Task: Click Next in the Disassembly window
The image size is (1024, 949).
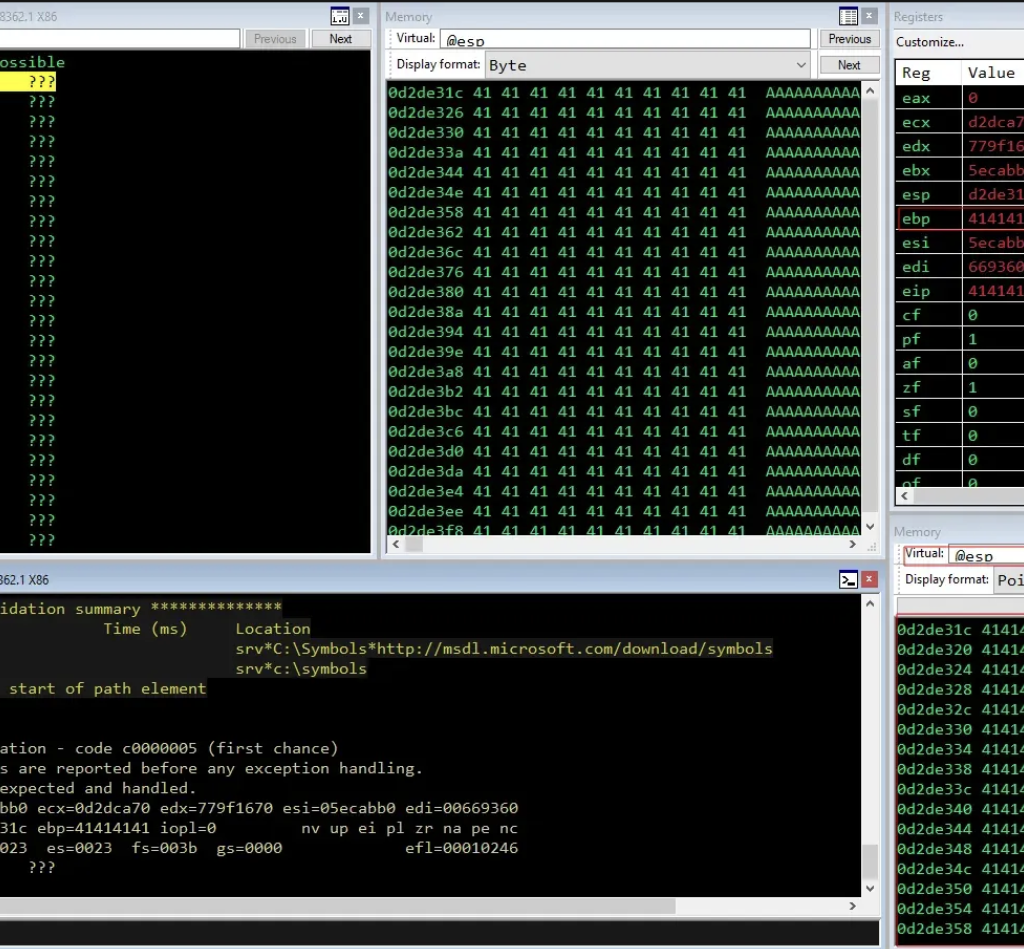Action: (x=340, y=39)
